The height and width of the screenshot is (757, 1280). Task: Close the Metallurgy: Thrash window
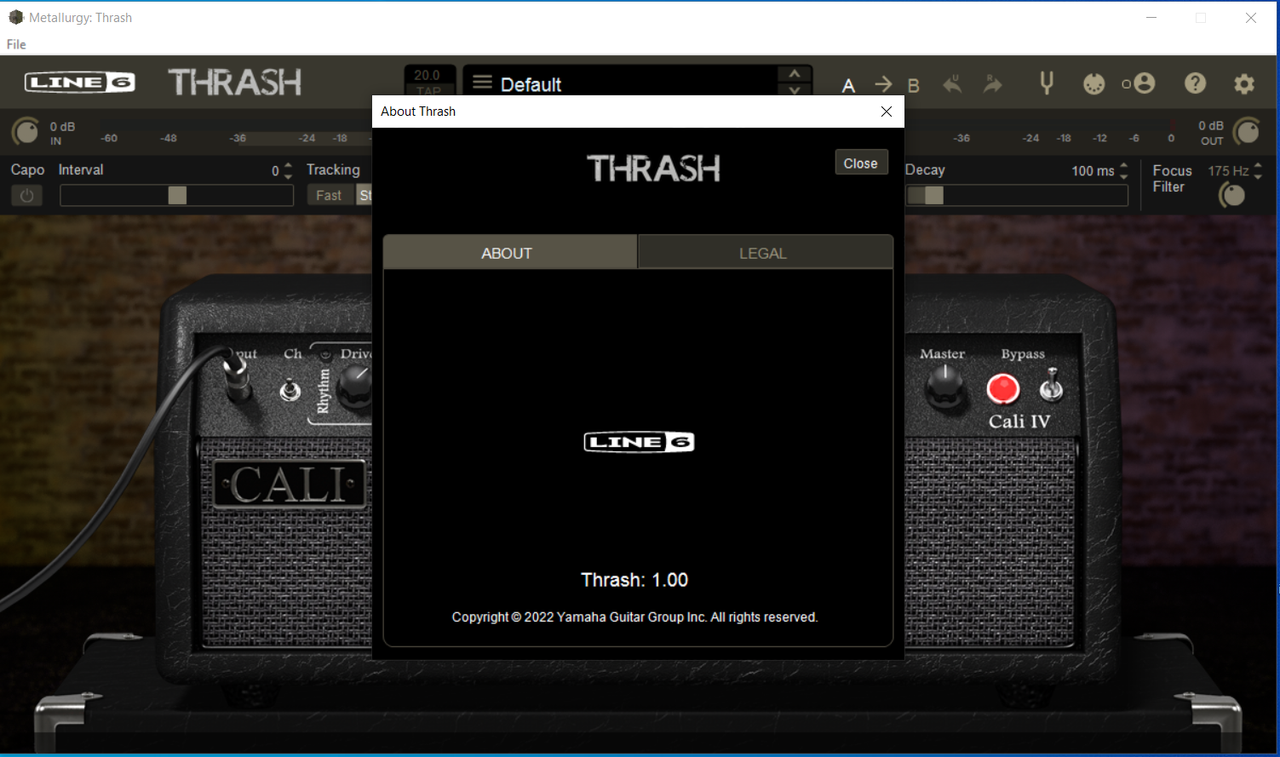click(1251, 17)
